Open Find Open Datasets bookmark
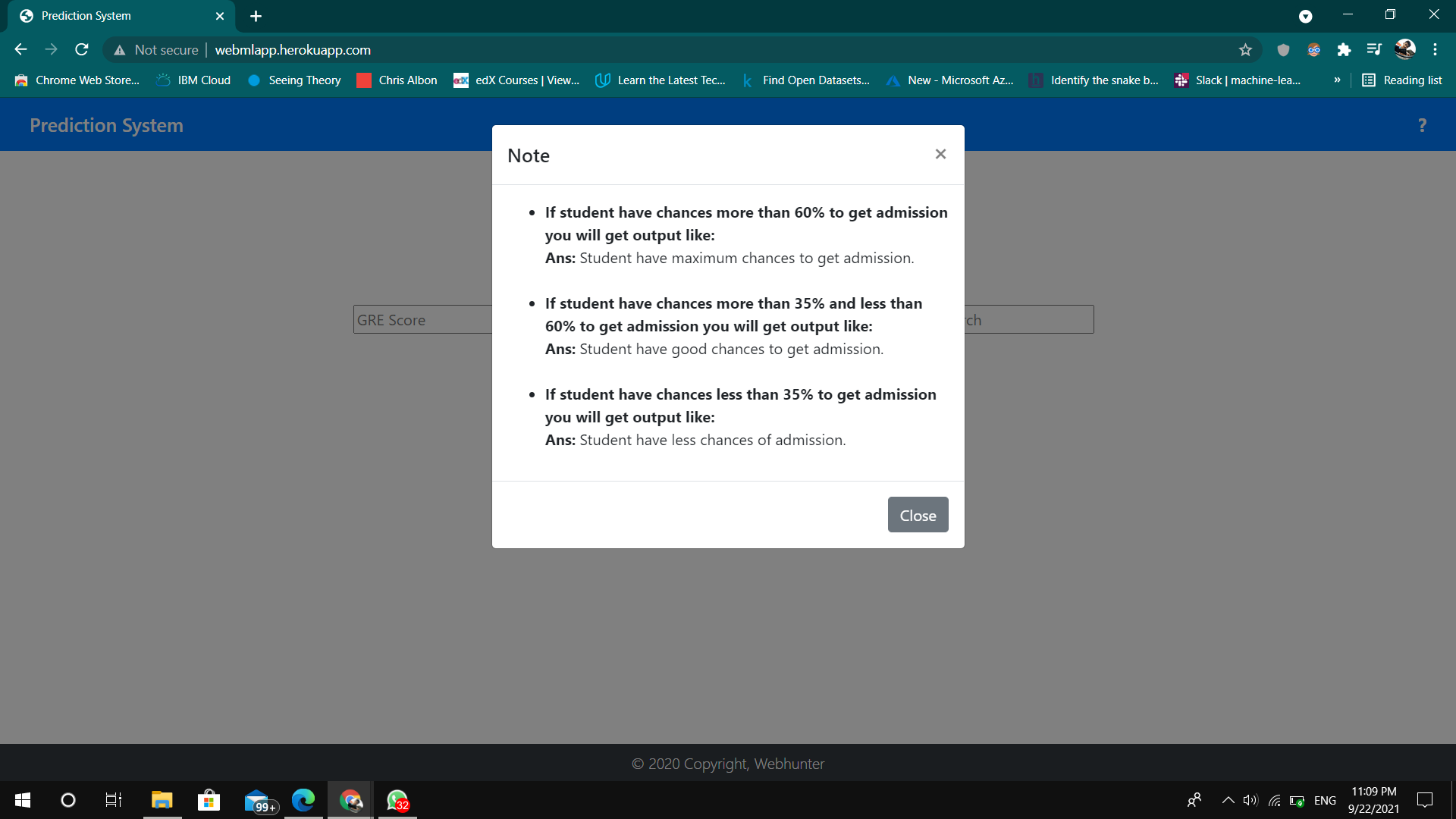 click(x=805, y=80)
